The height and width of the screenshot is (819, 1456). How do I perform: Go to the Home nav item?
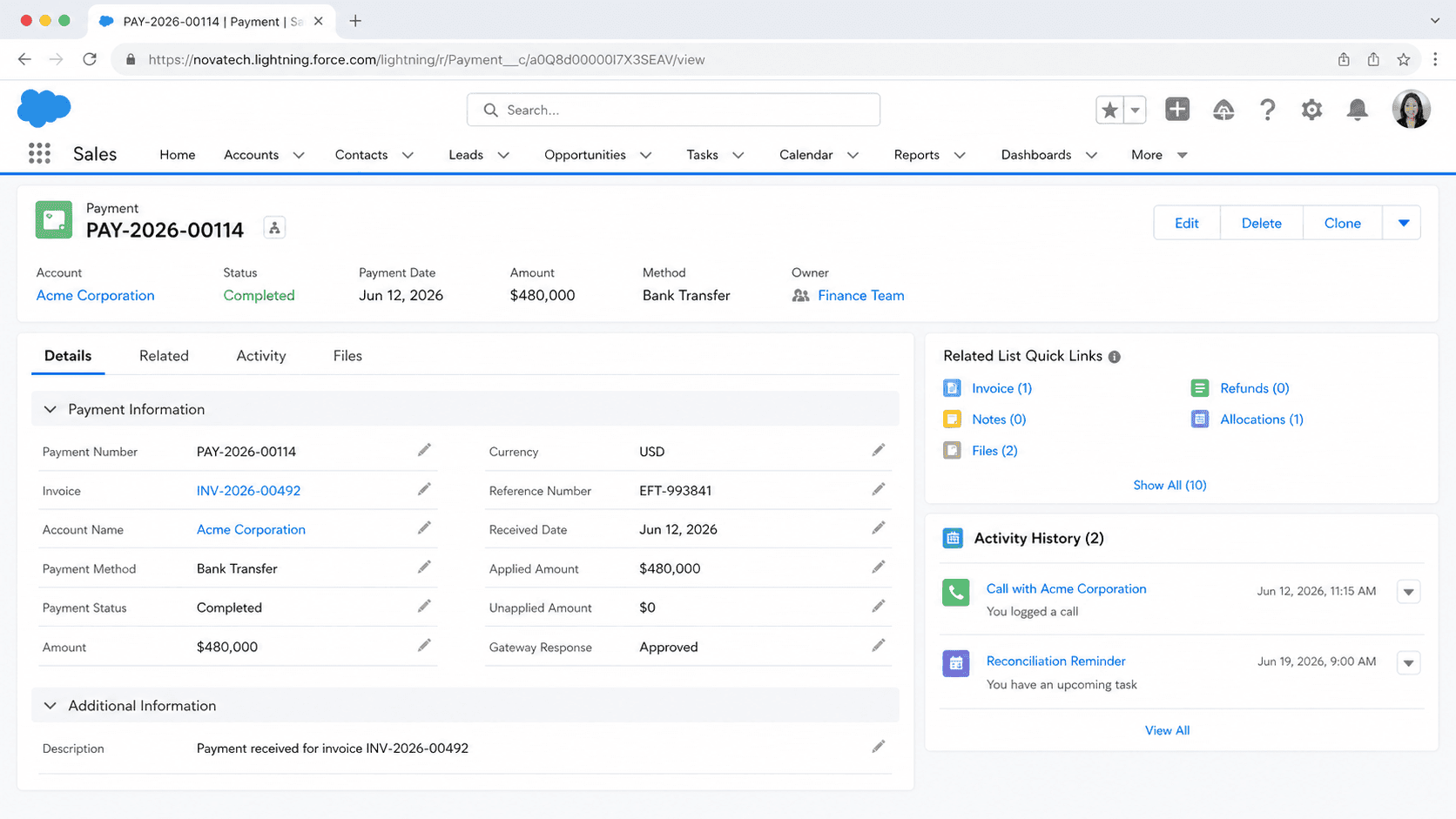tap(178, 155)
